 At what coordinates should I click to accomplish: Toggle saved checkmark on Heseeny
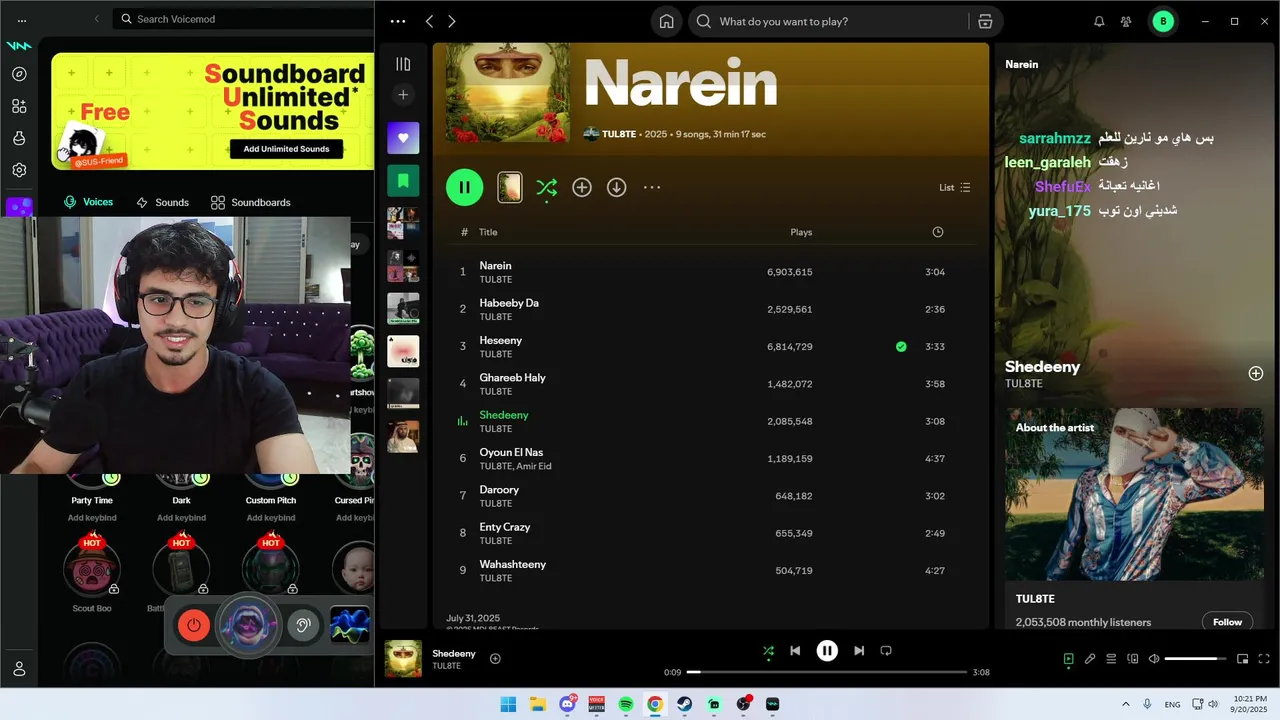[901, 347]
